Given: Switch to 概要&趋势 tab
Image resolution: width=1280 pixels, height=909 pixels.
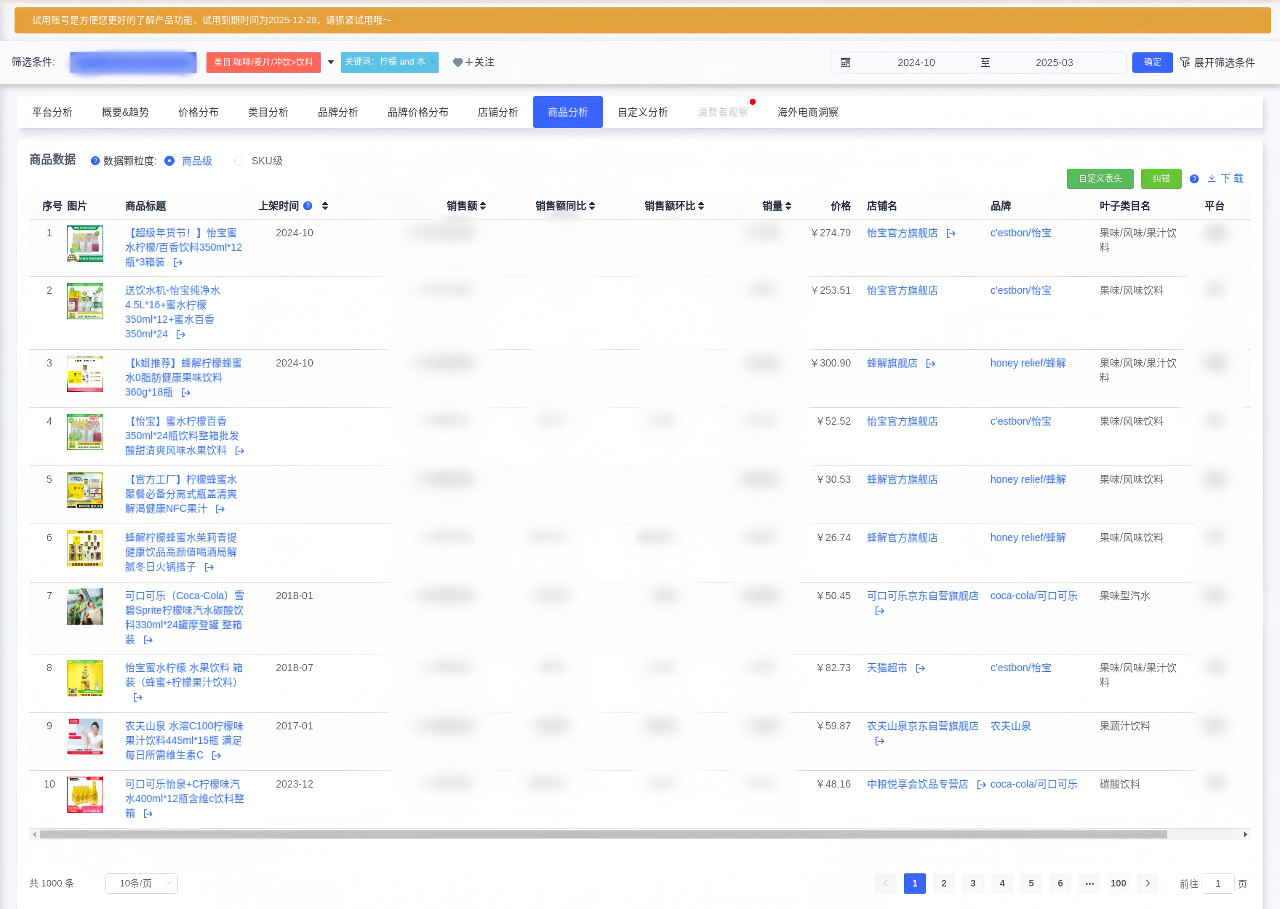Looking at the screenshot, I should point(125,112).
